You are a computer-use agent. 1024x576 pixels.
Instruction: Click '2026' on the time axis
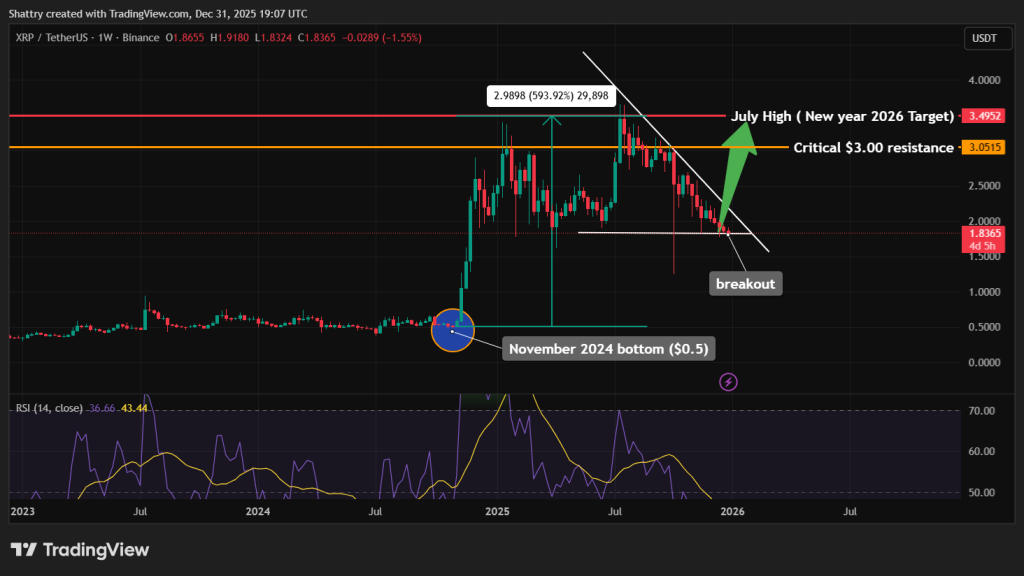click(732, 511)
